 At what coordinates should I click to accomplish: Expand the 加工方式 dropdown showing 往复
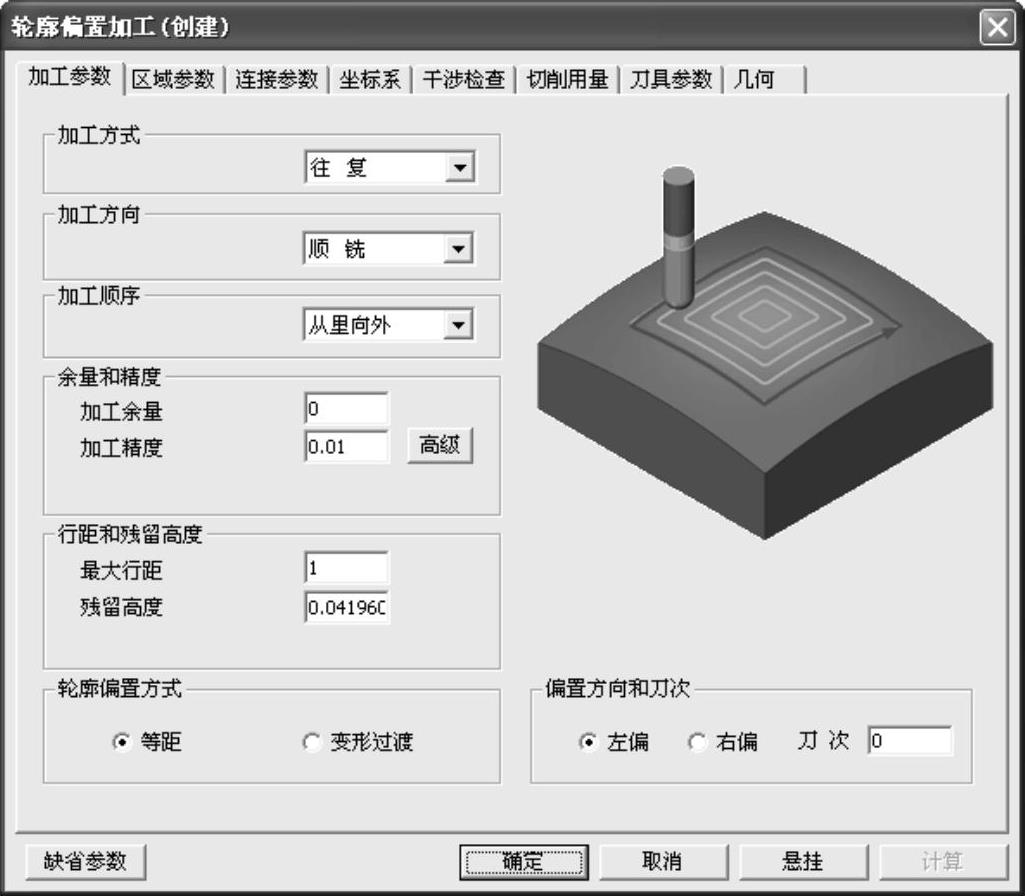tap(459, 168)
